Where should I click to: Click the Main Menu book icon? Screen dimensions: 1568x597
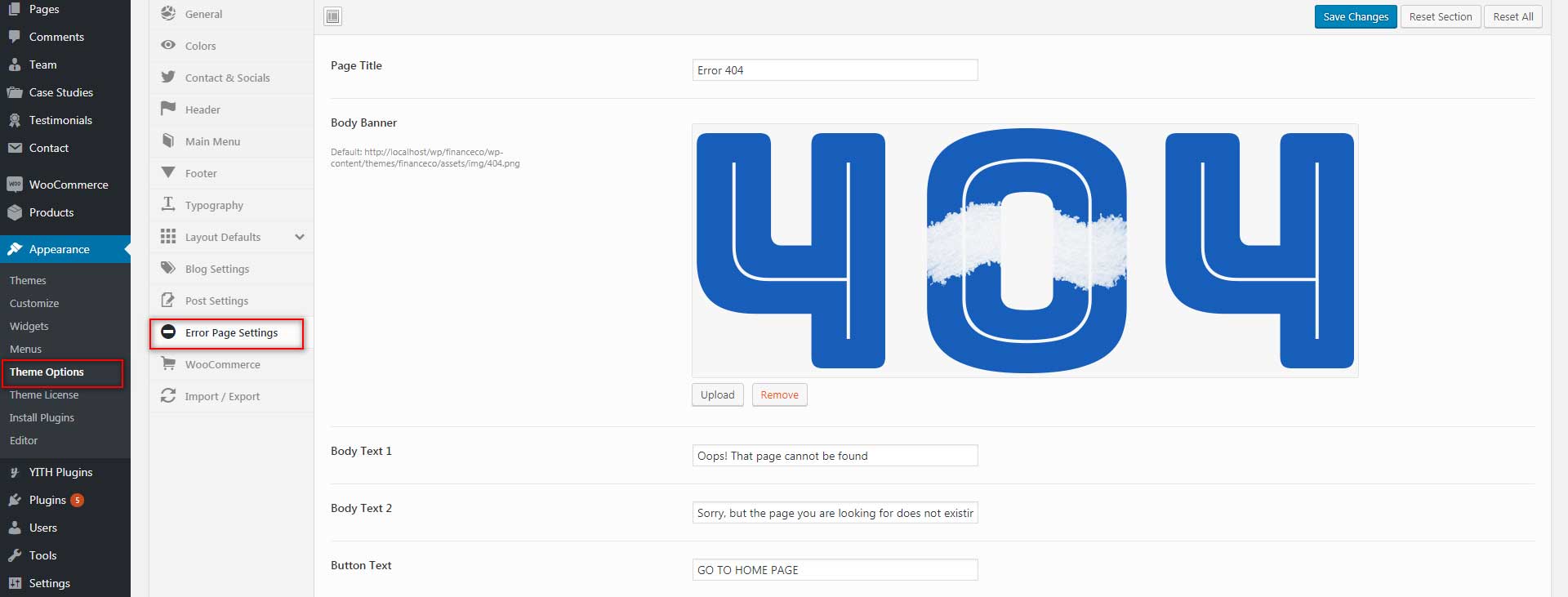pos(168,140)
